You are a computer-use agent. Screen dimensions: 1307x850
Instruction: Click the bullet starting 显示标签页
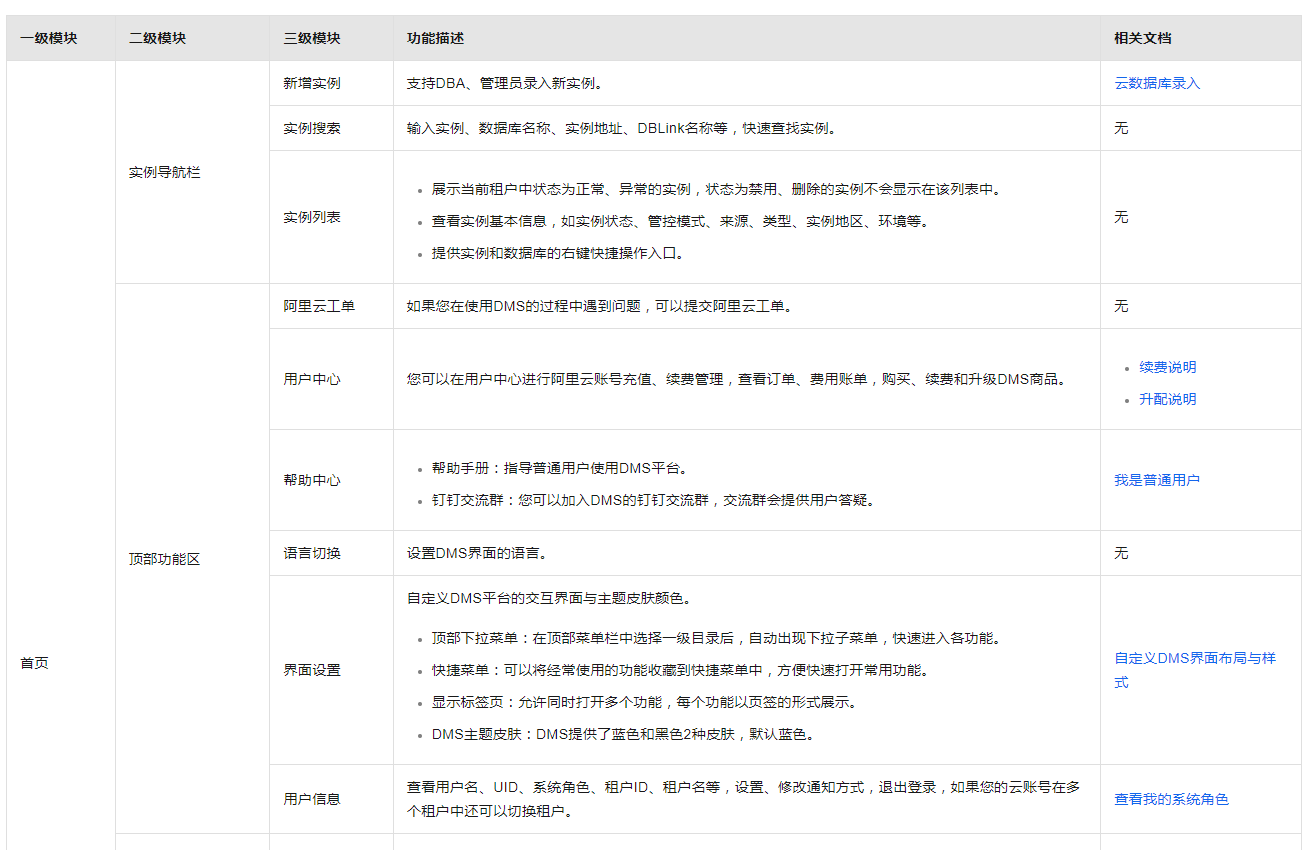point(644,702)
